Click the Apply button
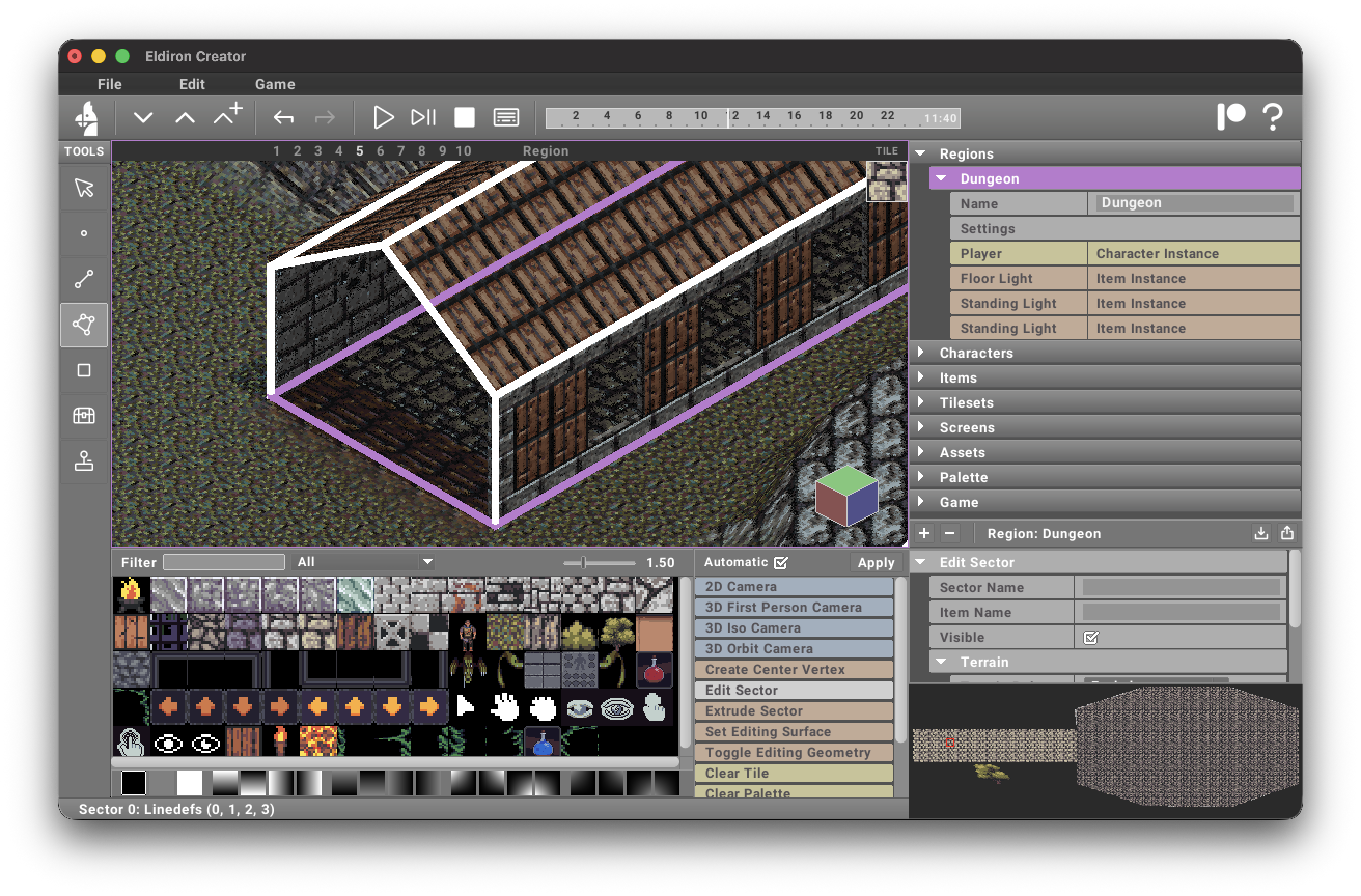This screenshot has height=896, width=1361. click(875, 563)
